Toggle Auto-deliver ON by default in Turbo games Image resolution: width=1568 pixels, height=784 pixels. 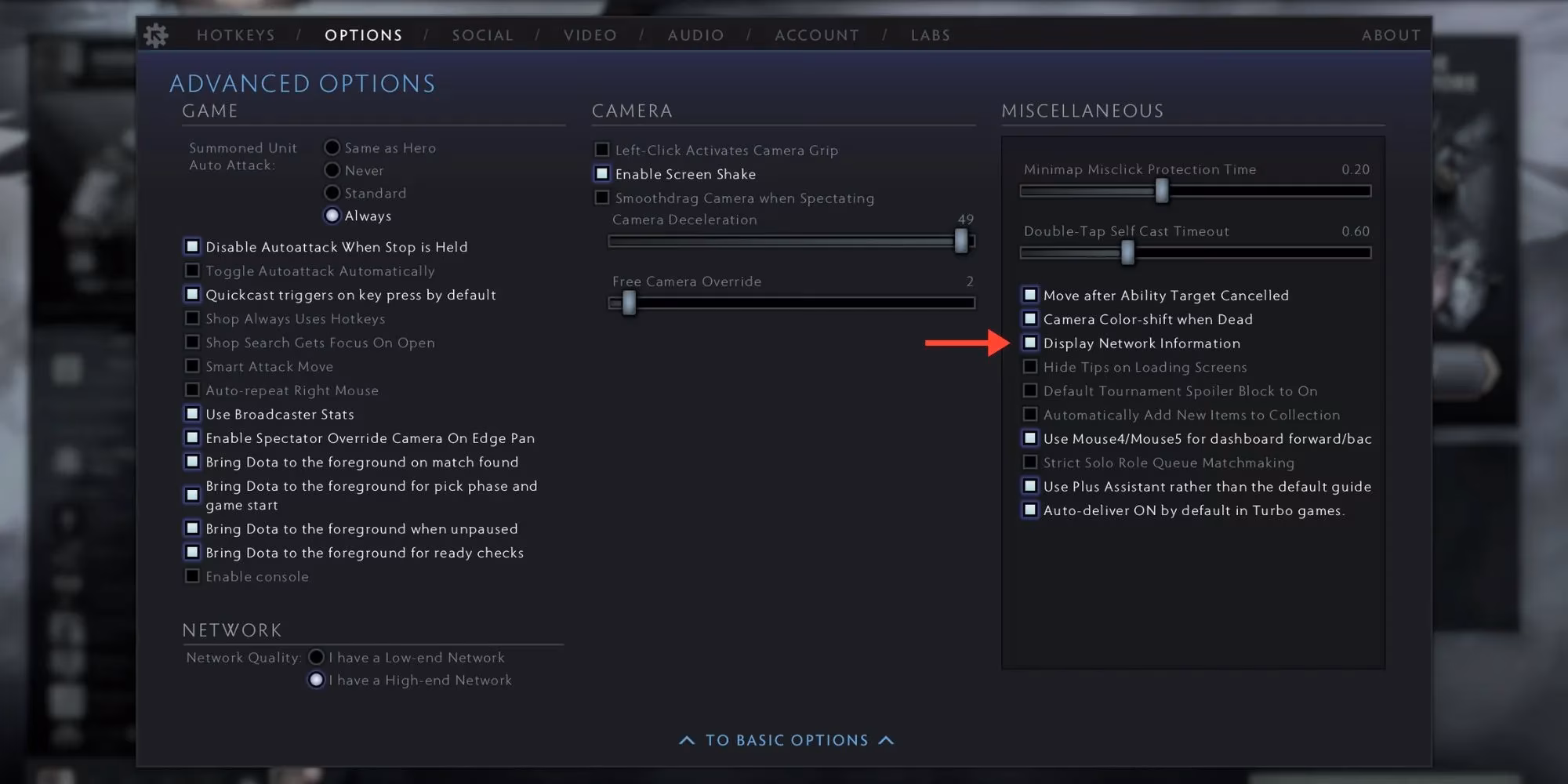point(1029,510)
